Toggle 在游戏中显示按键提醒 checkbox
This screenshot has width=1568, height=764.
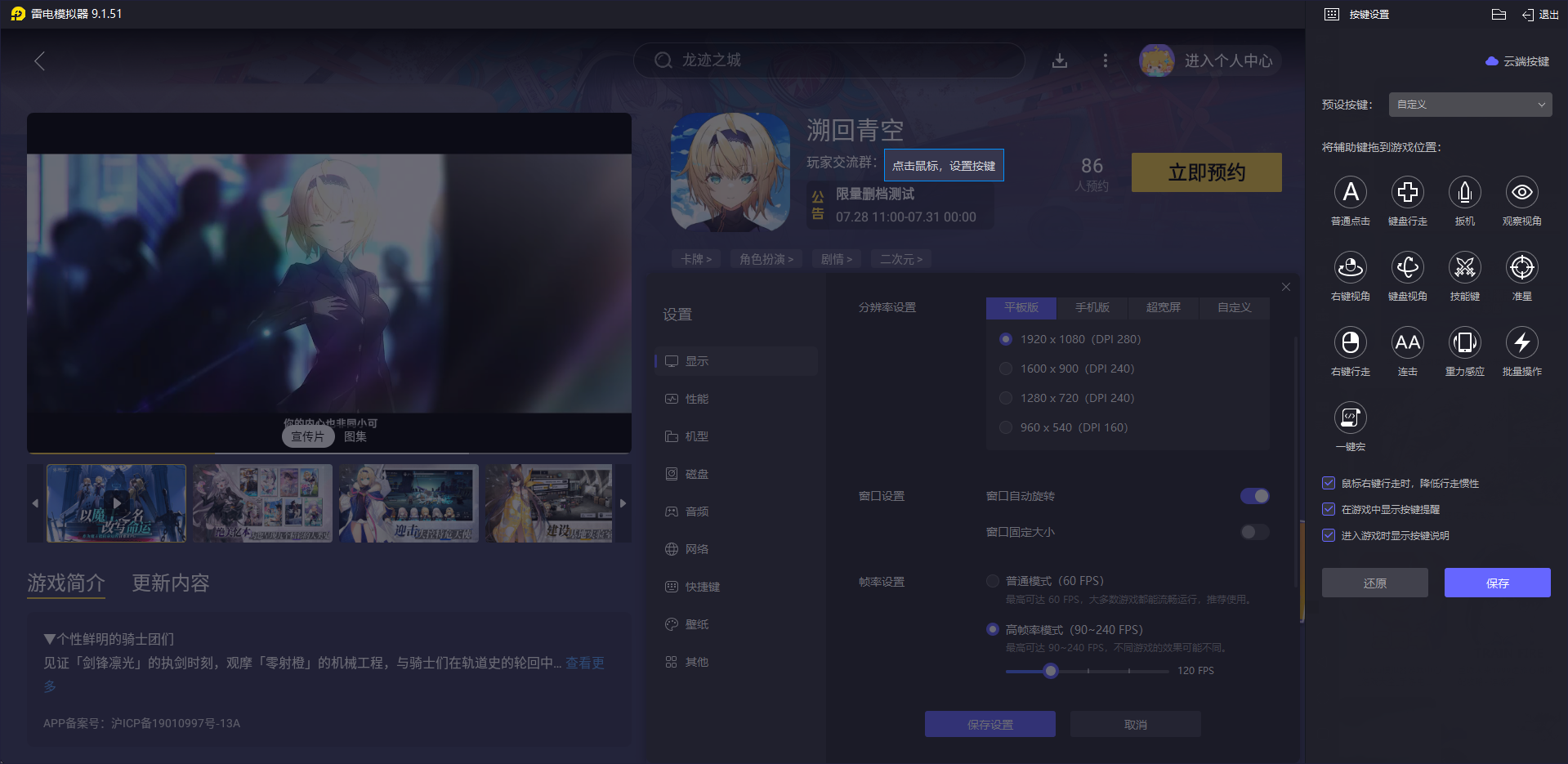1329,509
